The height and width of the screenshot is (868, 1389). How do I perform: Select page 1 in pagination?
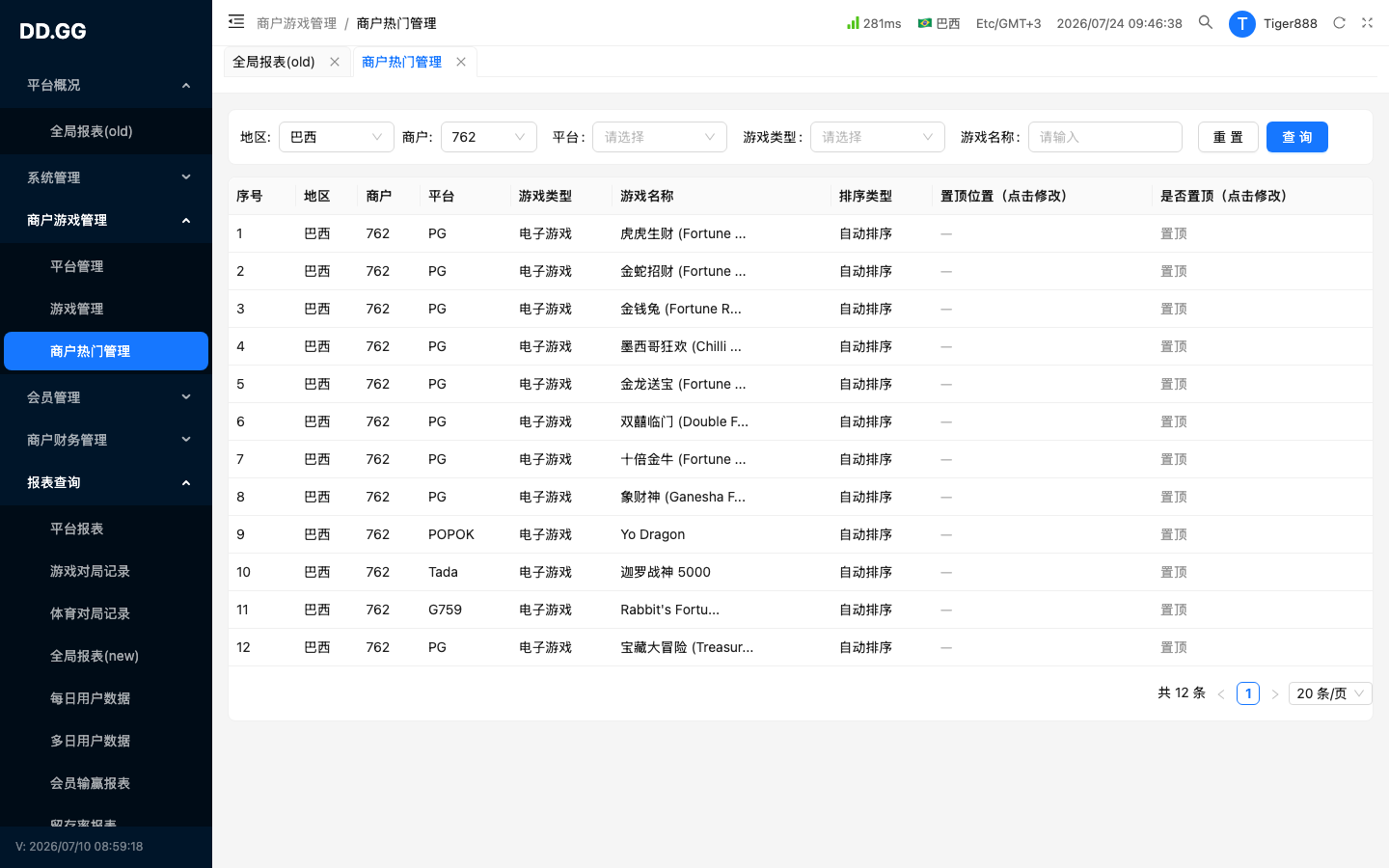(x=1248, y=693)
